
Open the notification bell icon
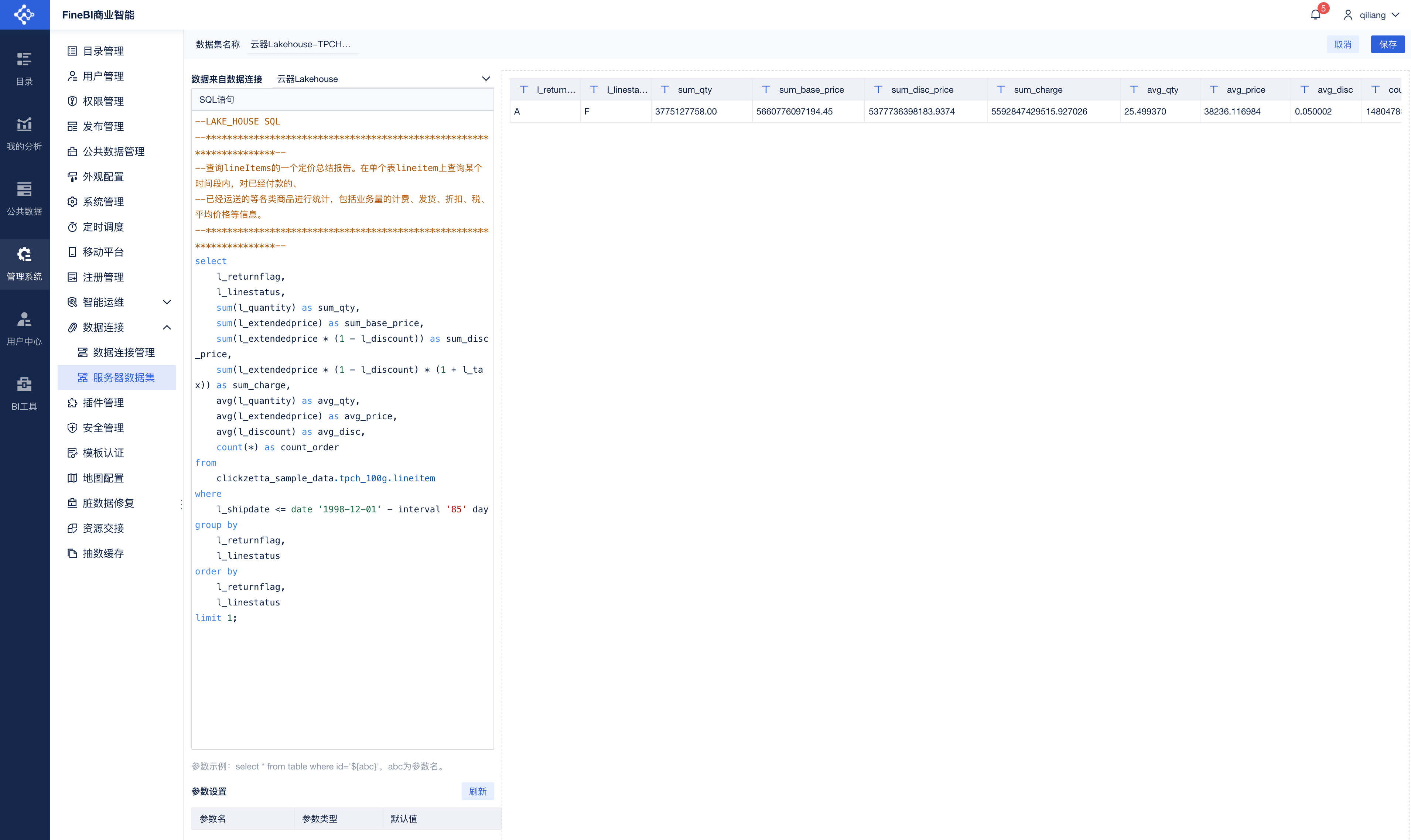(1315, 15)
